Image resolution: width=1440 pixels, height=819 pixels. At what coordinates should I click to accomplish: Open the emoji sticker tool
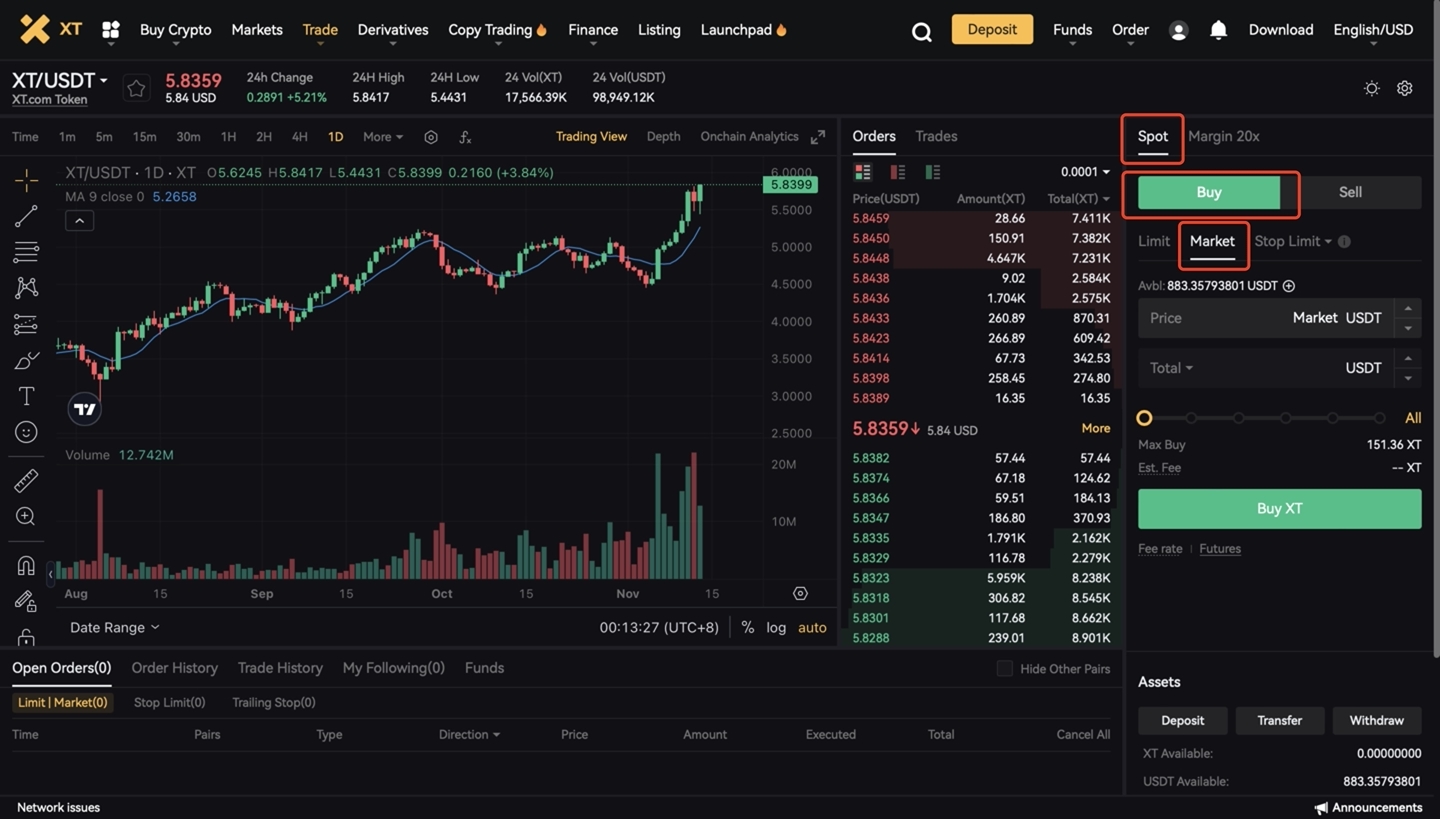[x=26, y=432]
